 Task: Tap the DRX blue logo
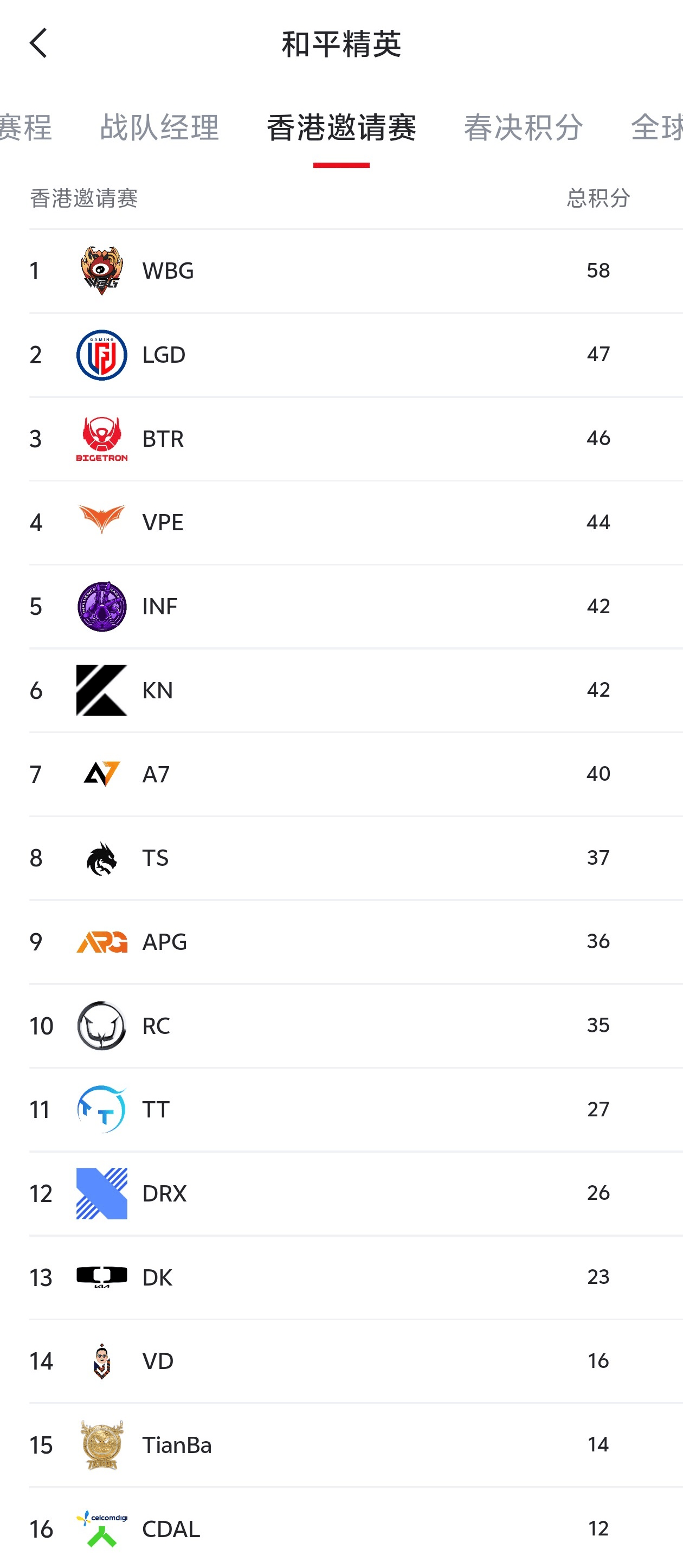tap(102, 1193)
